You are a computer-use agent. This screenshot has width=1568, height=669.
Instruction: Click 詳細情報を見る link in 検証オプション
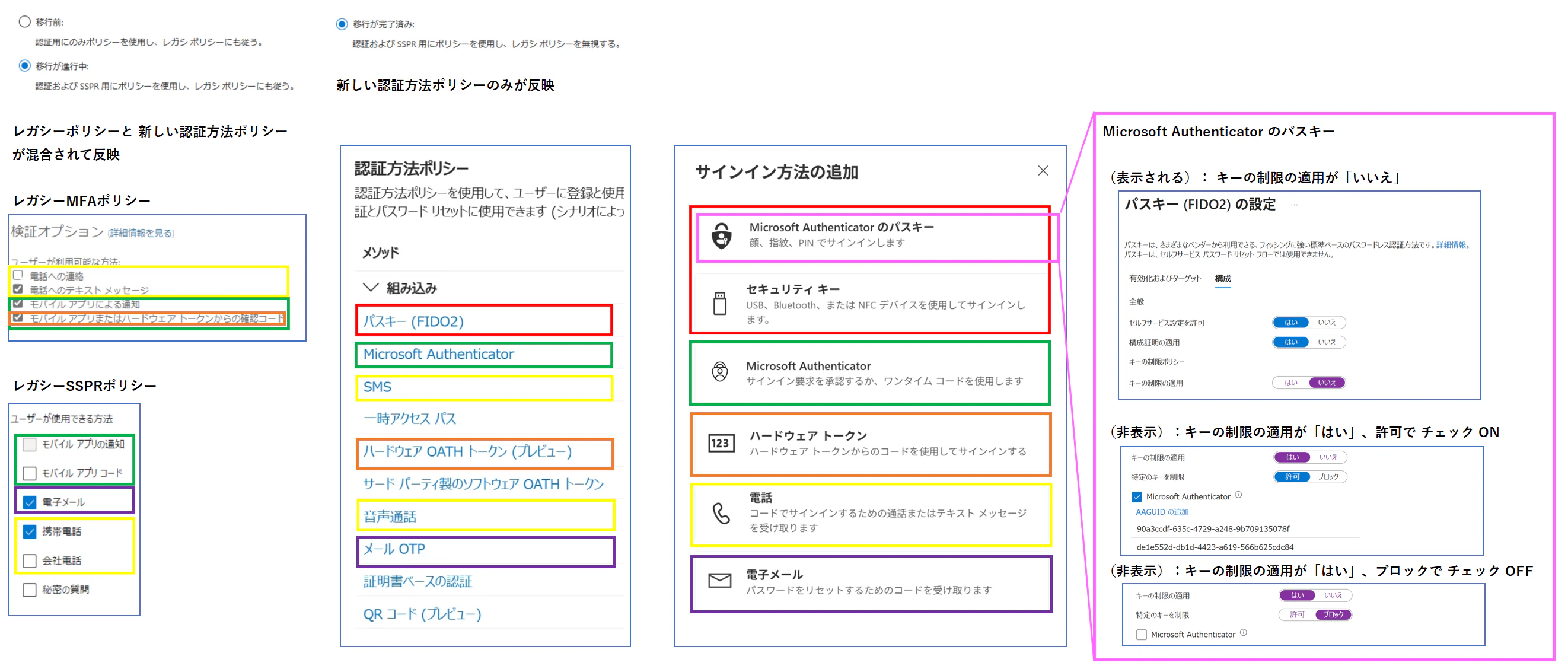[141, 233]
